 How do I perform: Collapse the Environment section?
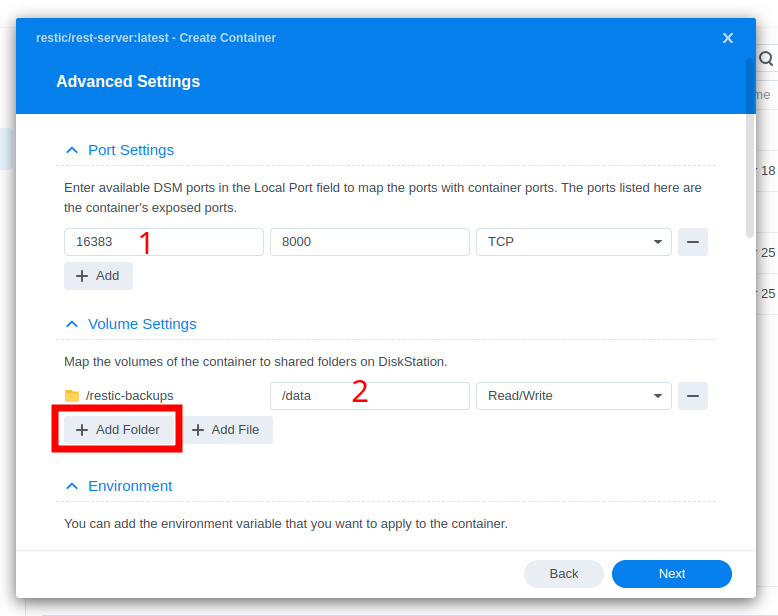tap(72, 486)
